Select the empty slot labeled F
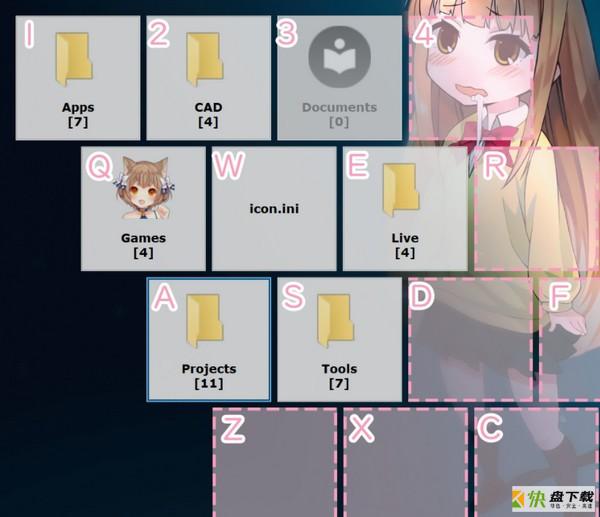This screenshot has height=517, width=600. [x=569, y=339]
